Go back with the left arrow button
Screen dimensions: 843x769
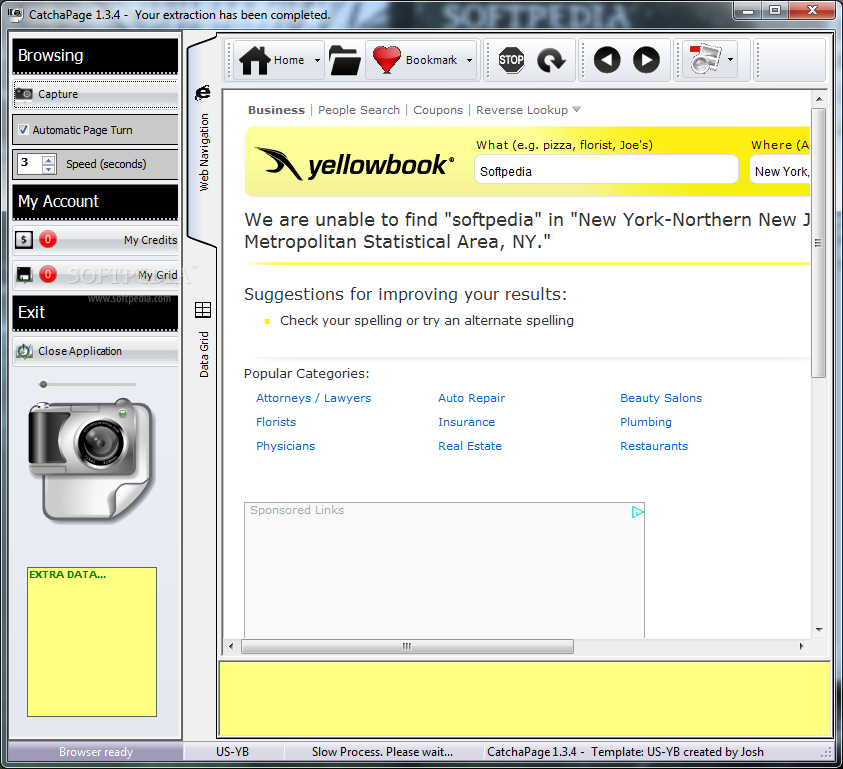coord(607,60)
